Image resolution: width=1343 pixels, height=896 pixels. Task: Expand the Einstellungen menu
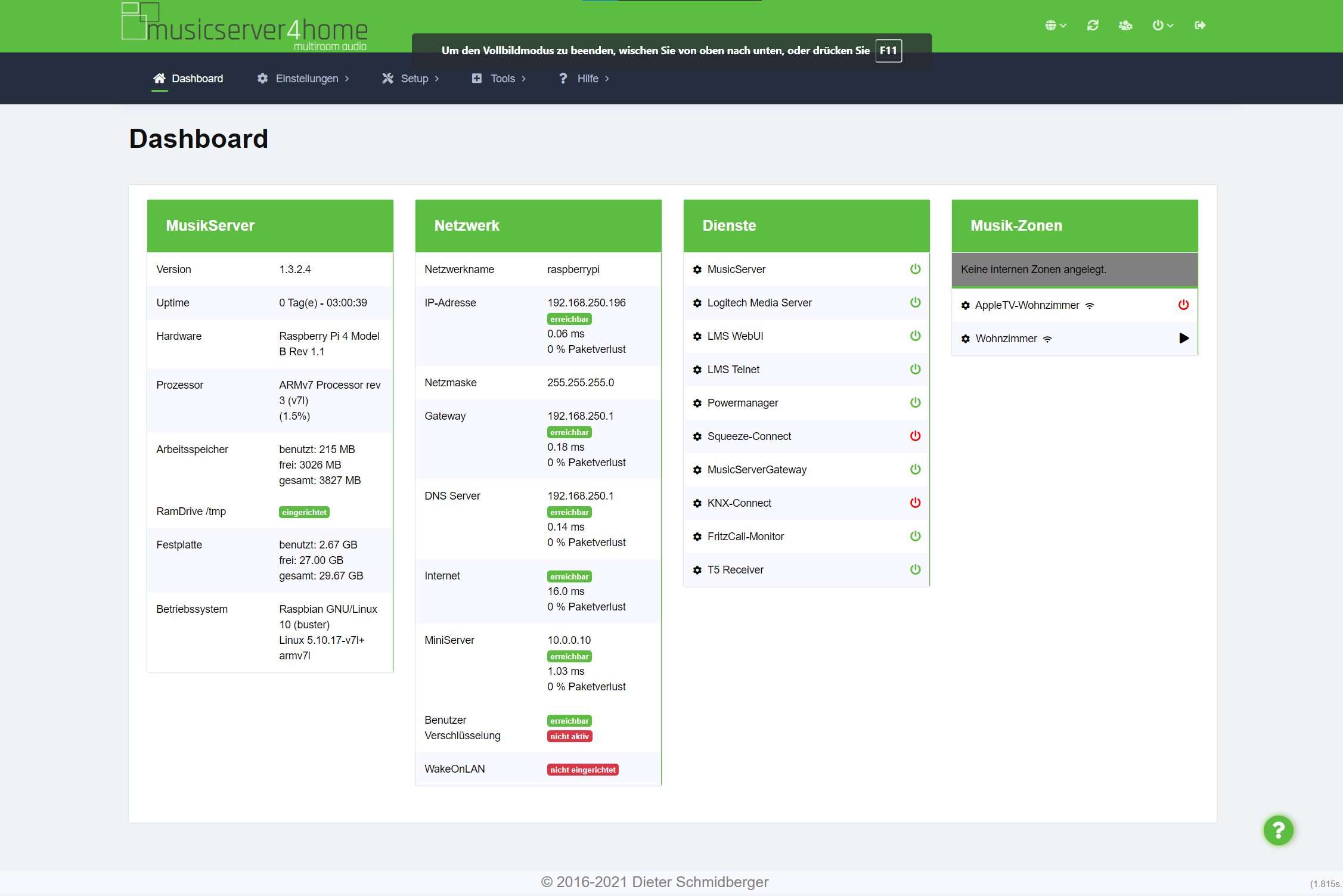303,79
